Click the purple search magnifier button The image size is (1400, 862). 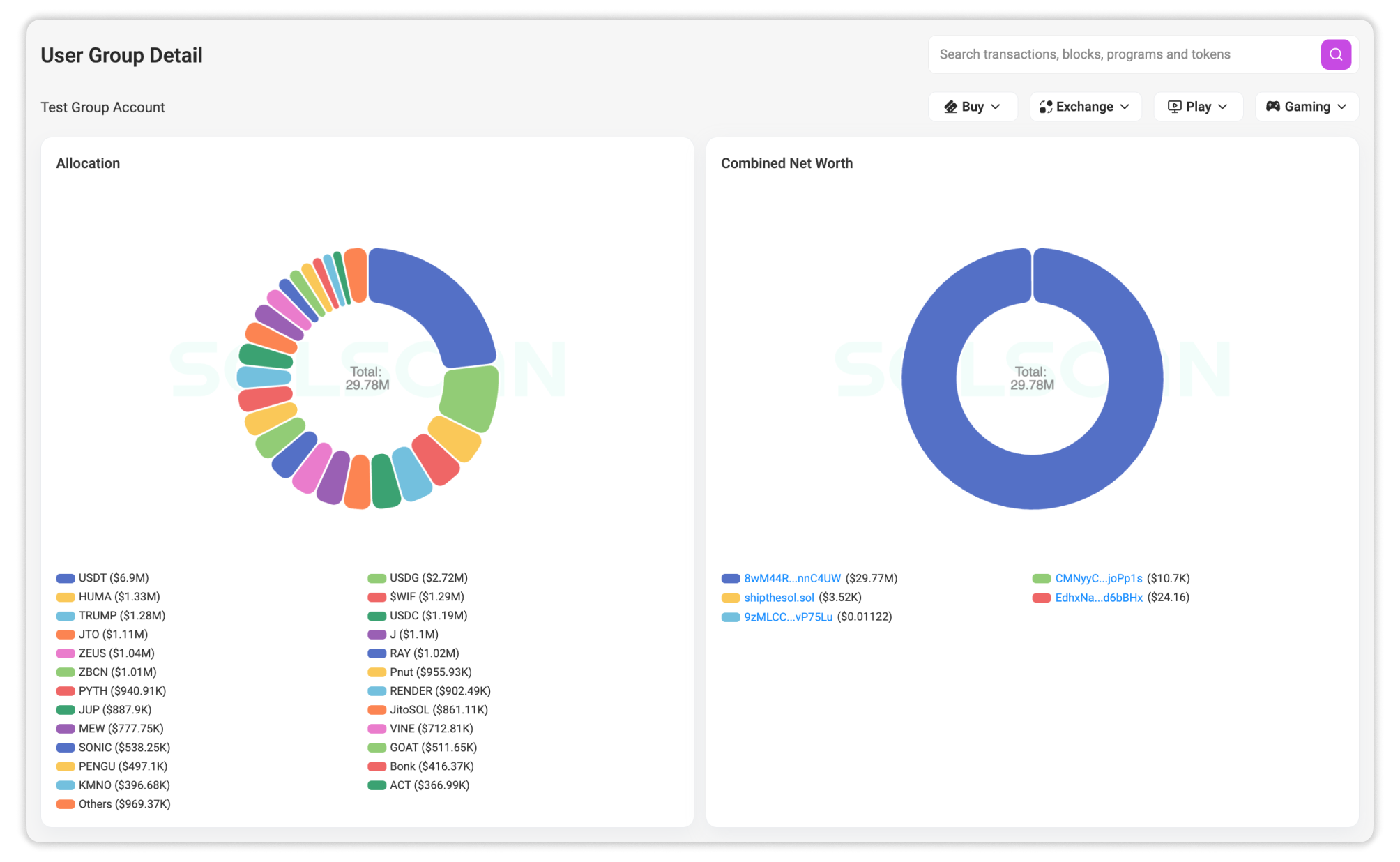pos(1335,54)
